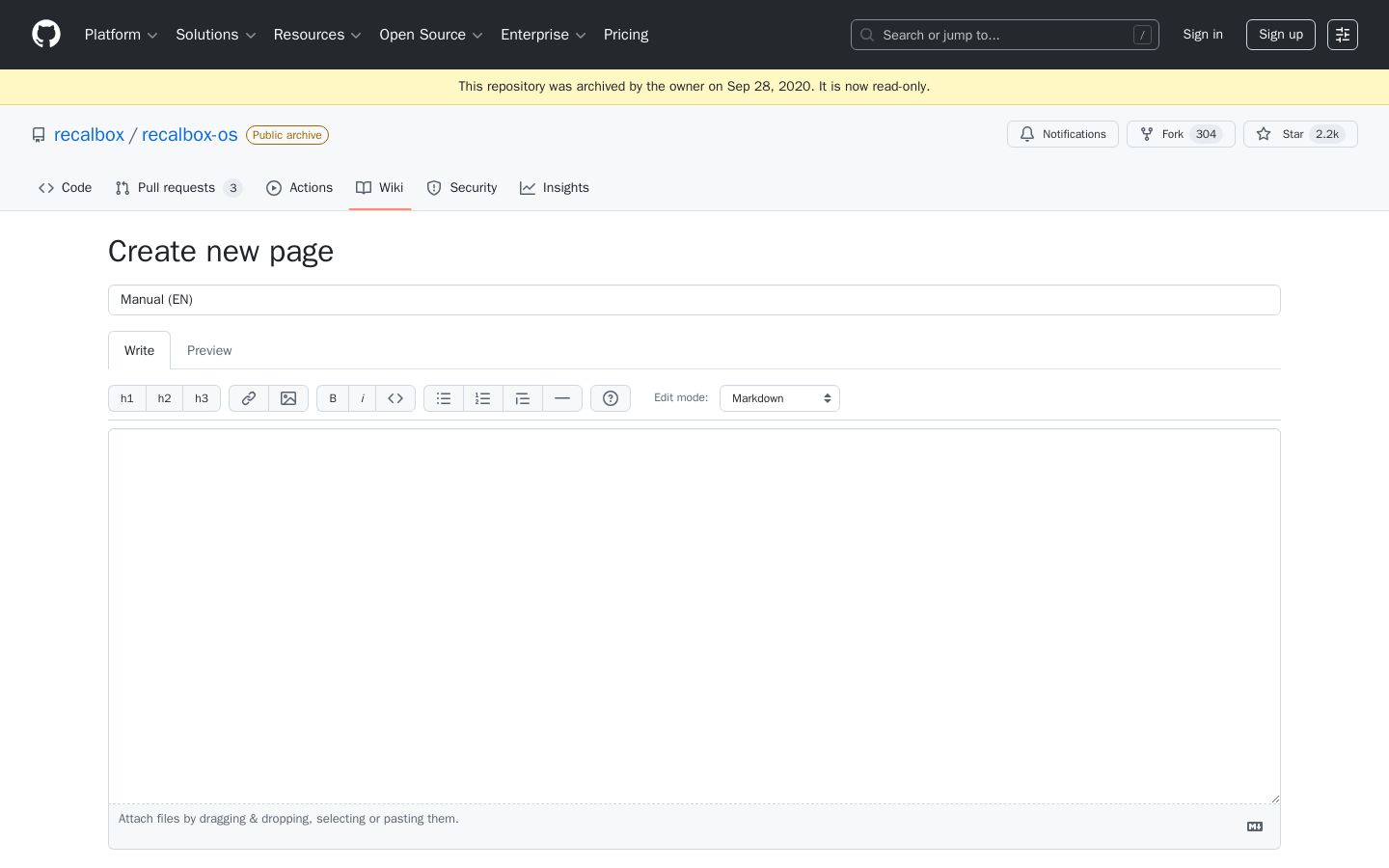Click the pull requests count badge 3

pos(232,188)
